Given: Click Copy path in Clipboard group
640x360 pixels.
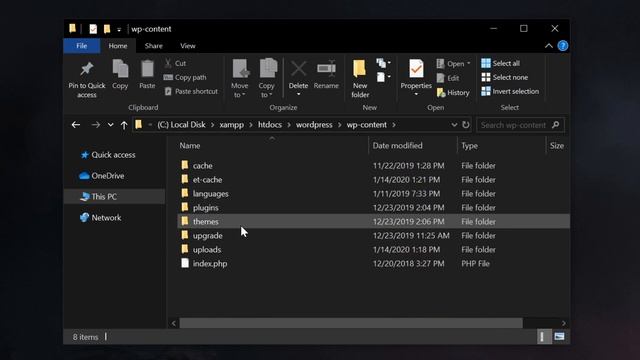Looking at the screenshot, I should coord(185,77).
